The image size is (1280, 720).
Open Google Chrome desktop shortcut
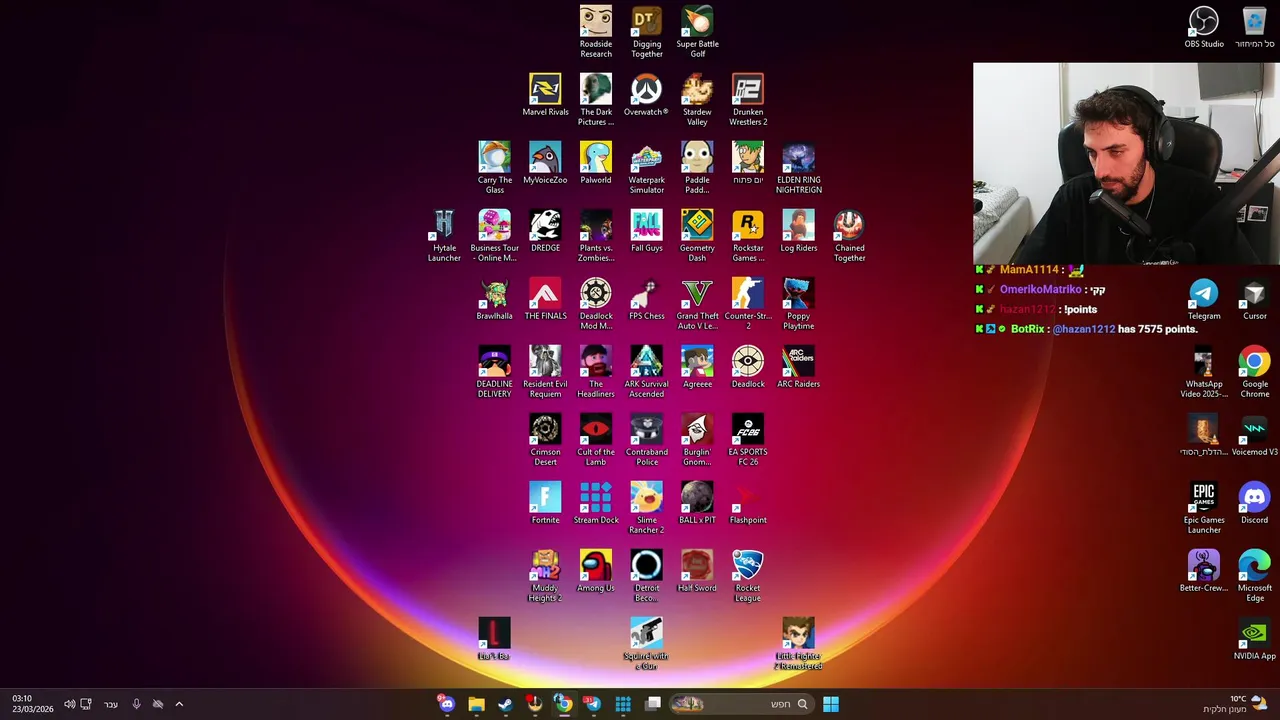tap(1254, 372)
